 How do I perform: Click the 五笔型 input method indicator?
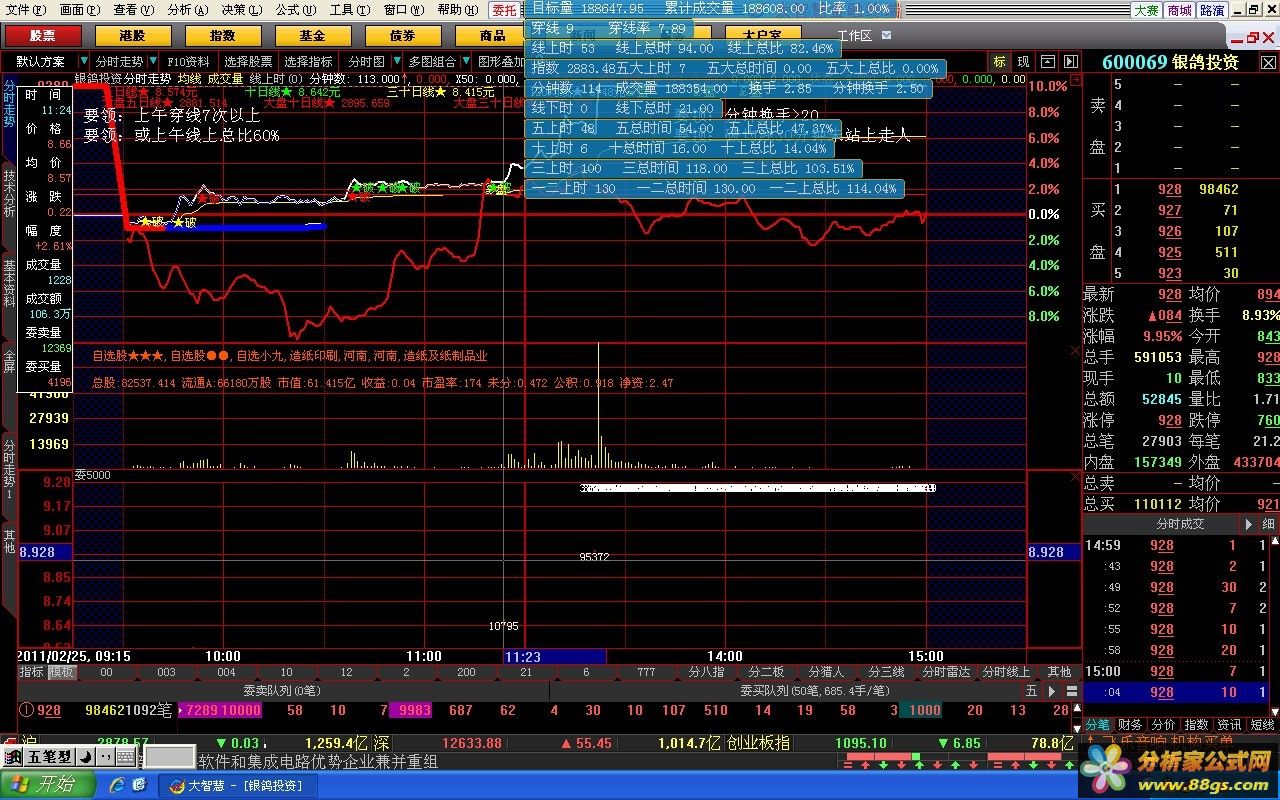point(50,757)
